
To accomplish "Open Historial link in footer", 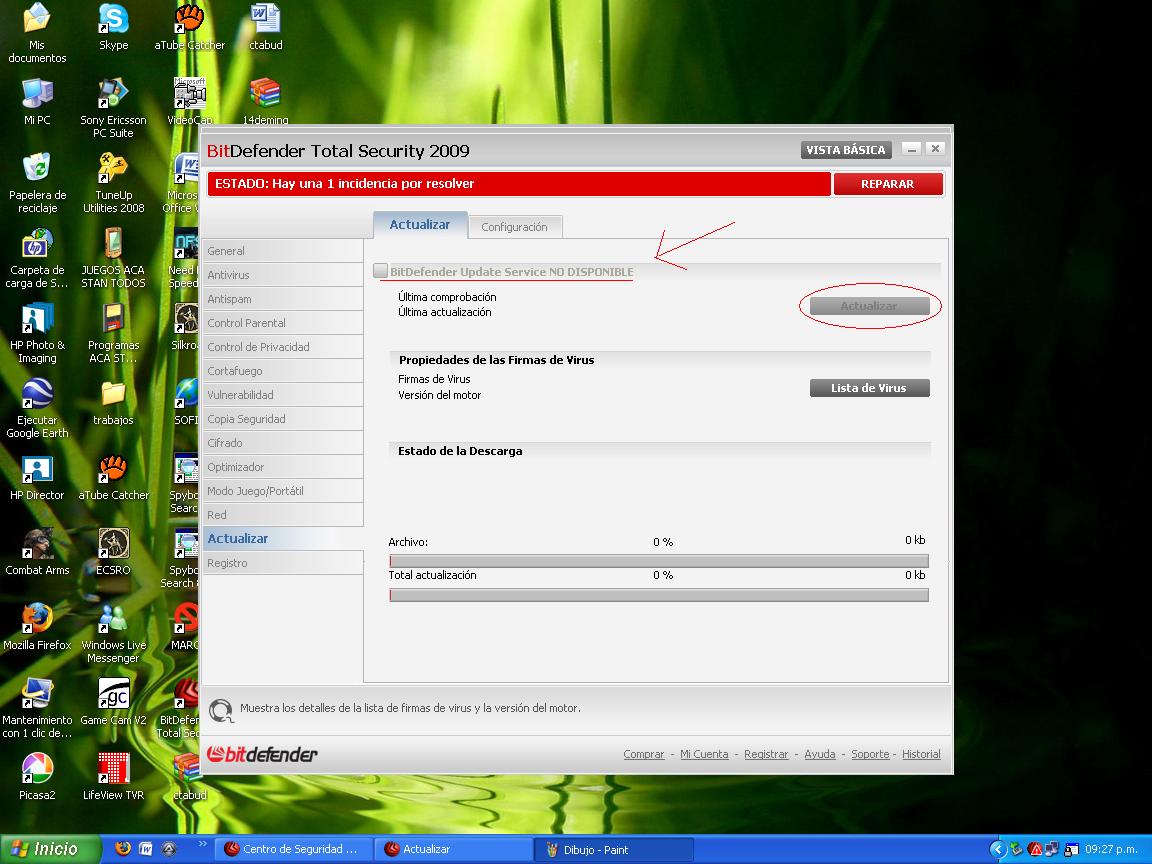I will 921,754.
